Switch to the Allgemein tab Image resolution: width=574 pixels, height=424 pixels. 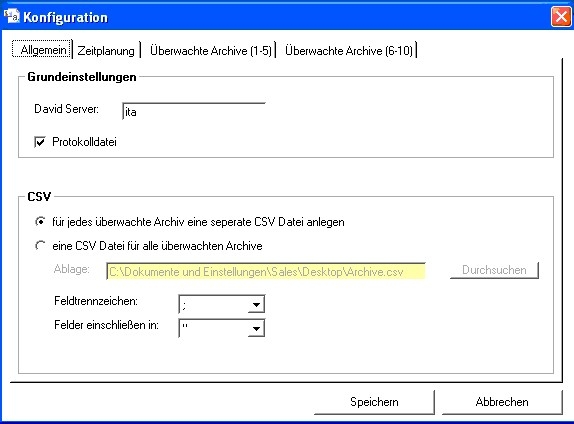[x=42, y=49]
